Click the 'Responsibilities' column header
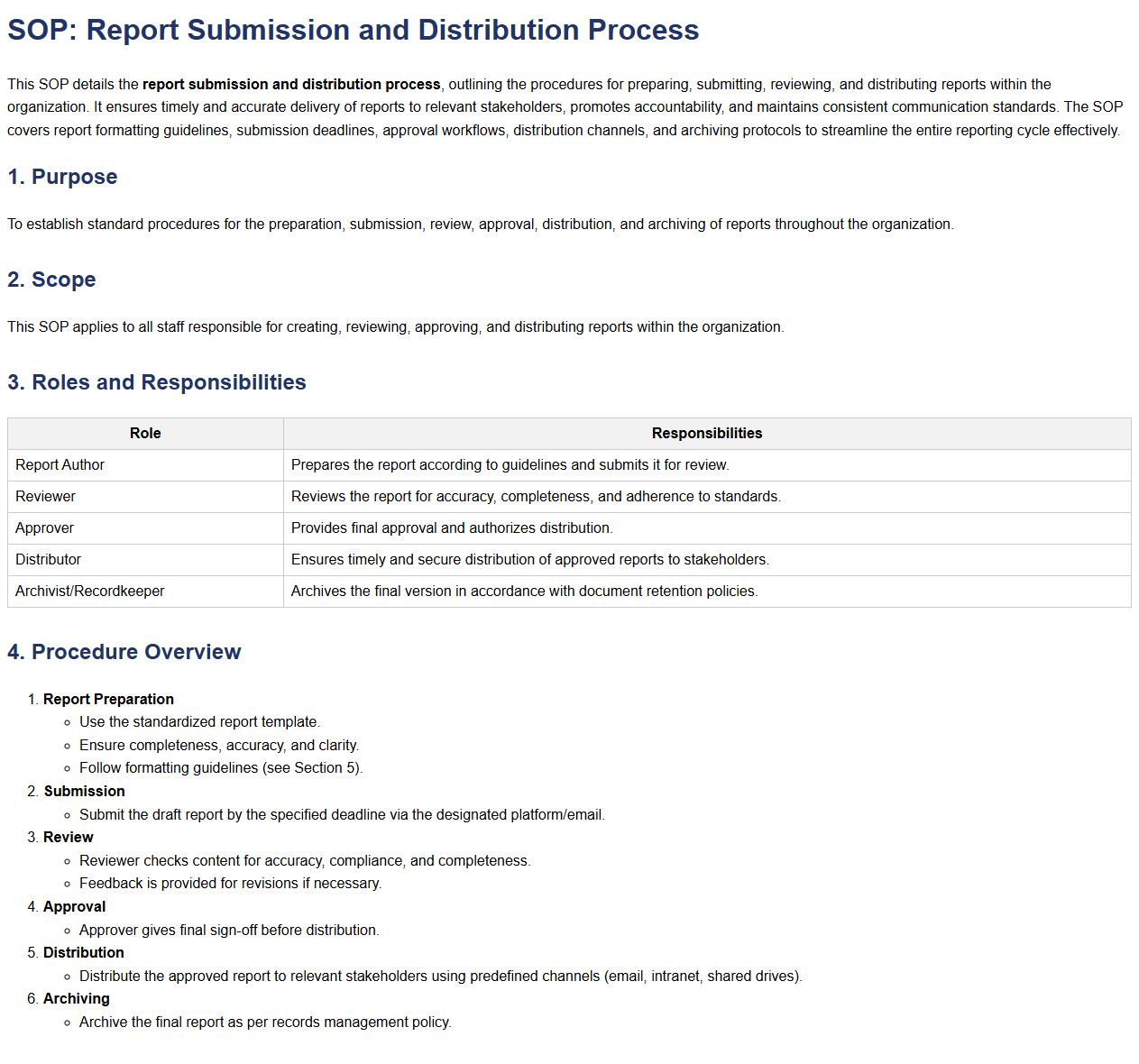The image size is (1139, 1064). pos(706,434)
